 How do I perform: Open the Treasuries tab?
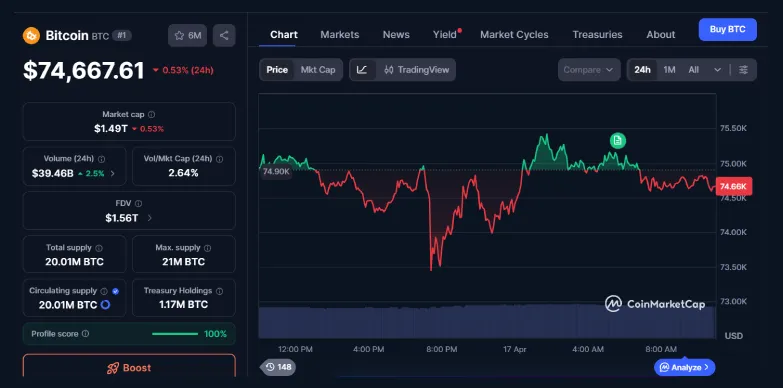click(597, 34)
